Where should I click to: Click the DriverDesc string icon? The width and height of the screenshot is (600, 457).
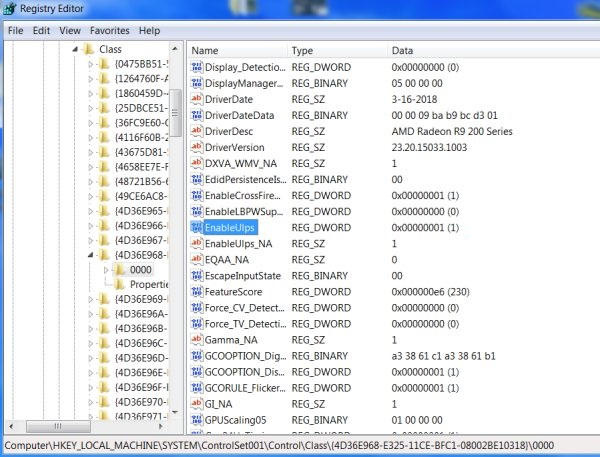click(196, 132)
